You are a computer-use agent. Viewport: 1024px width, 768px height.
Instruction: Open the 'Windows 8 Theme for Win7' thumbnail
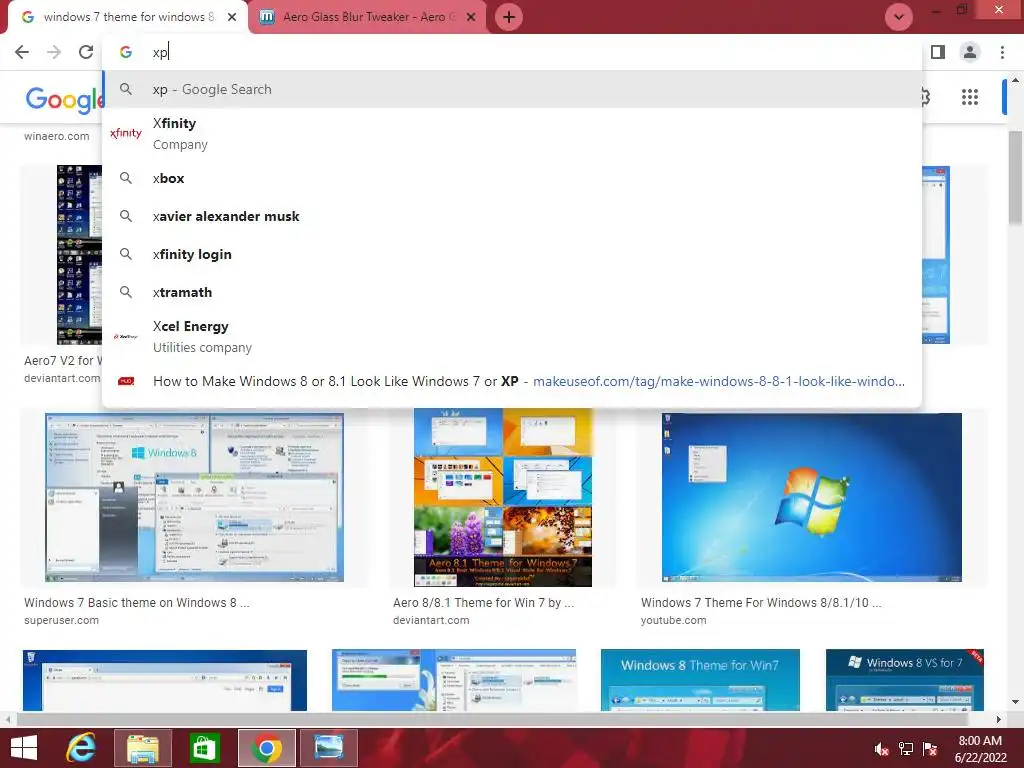click(700, 680)
